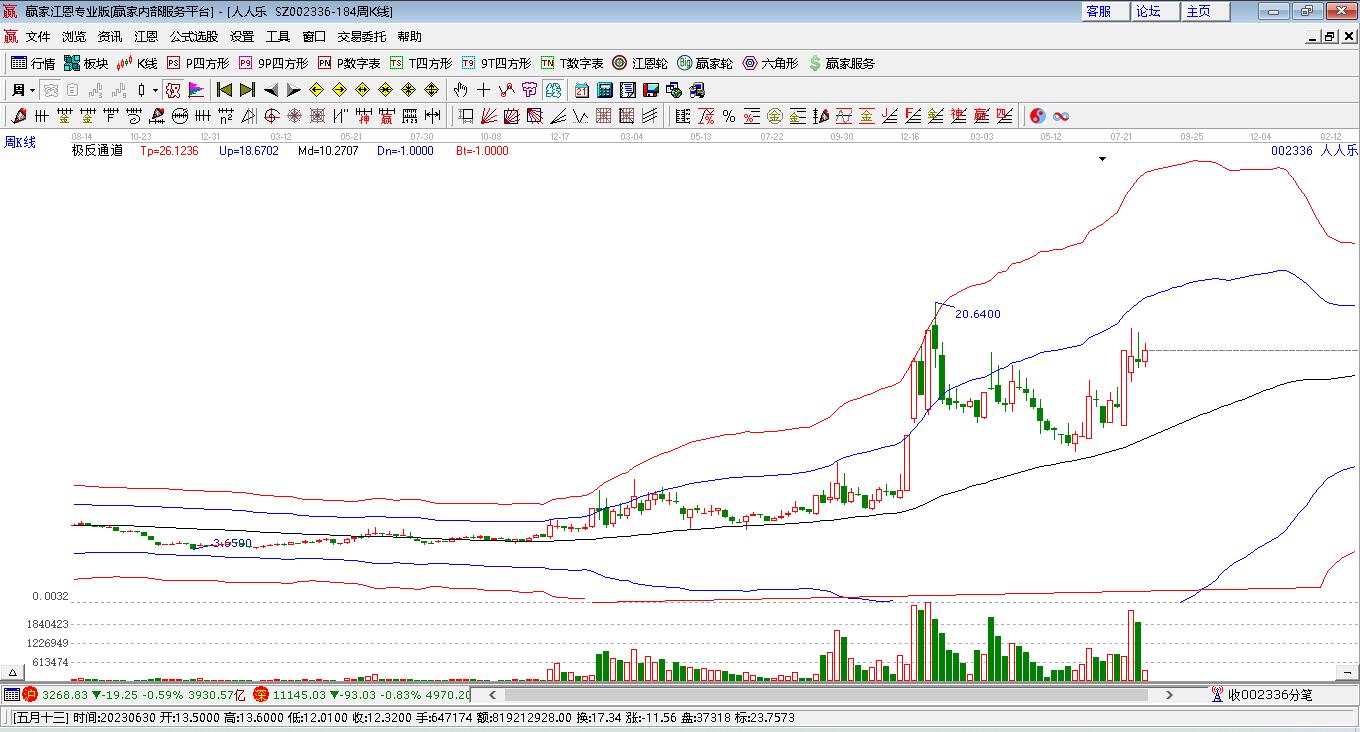Open the calculator icon in toolbar
Viewport: 1360px width, 732px height.
pyautogui.click(x=604, y=90)
